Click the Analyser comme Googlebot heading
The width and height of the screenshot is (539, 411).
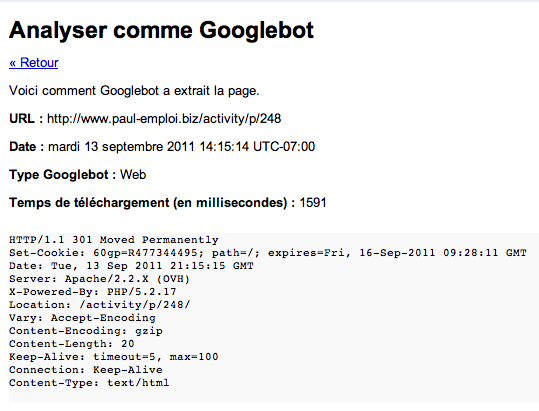(x=161, y=30)
